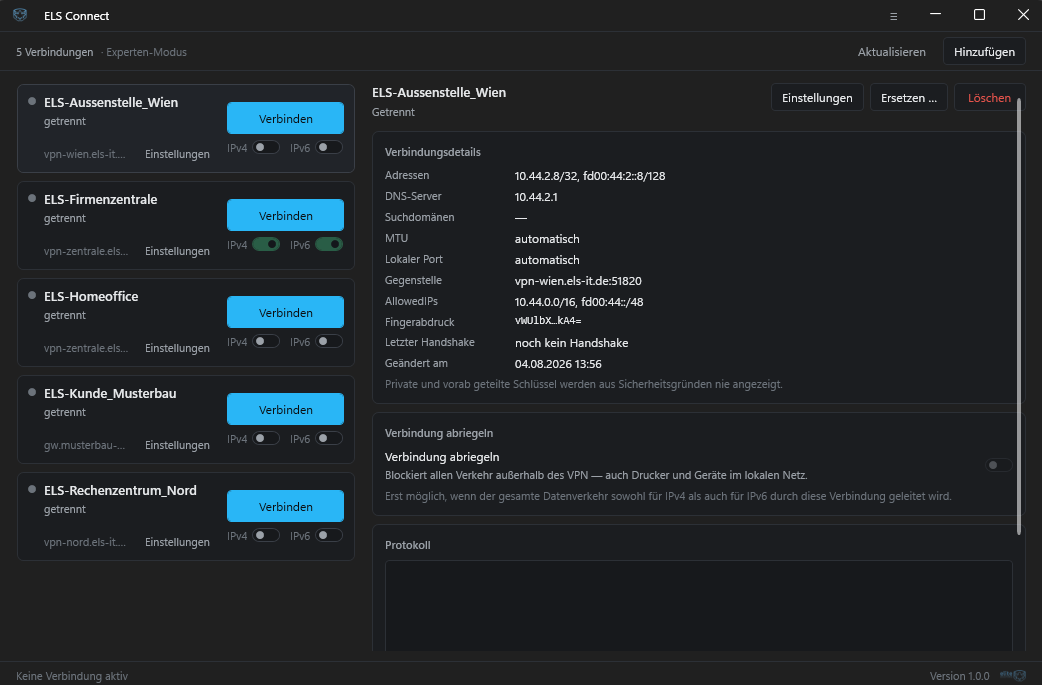Viewport: 1042px width, 685px height.
Task: Disable IPv6 for ELS-Firmenzentrale
Action: 329,245
